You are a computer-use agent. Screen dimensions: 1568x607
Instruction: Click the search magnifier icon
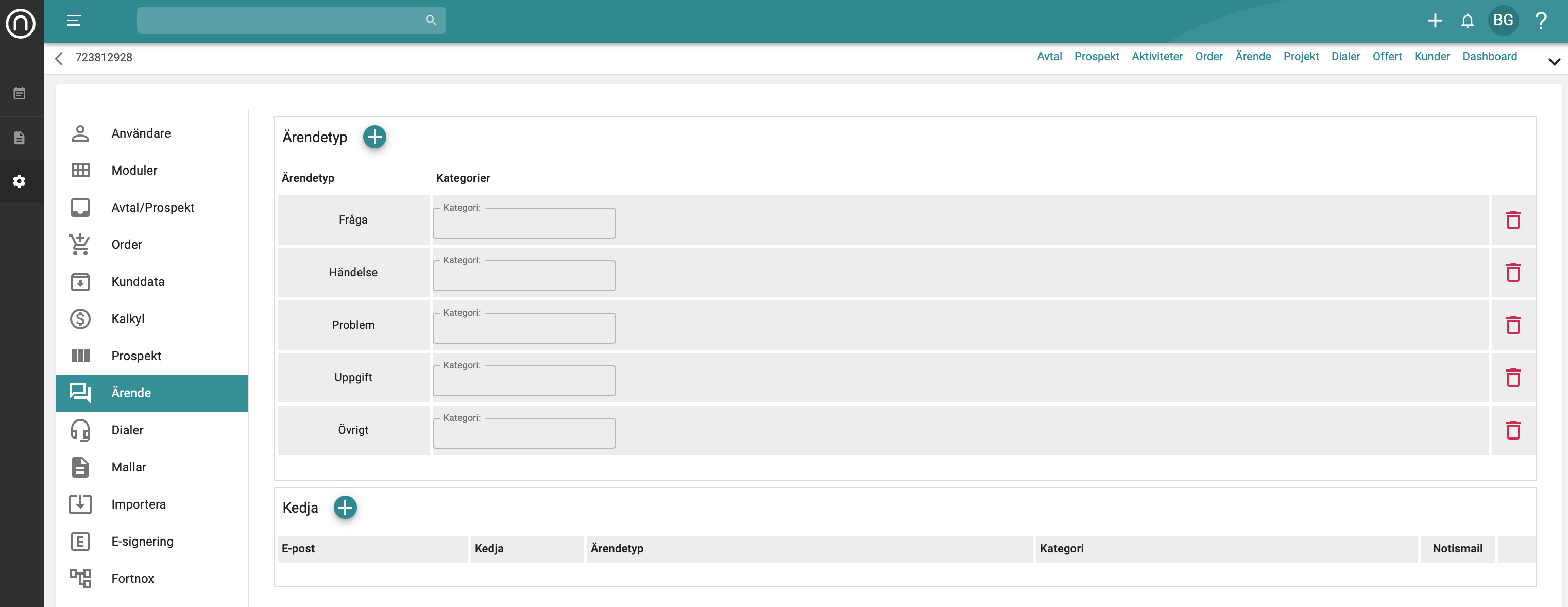pos(431,21)
